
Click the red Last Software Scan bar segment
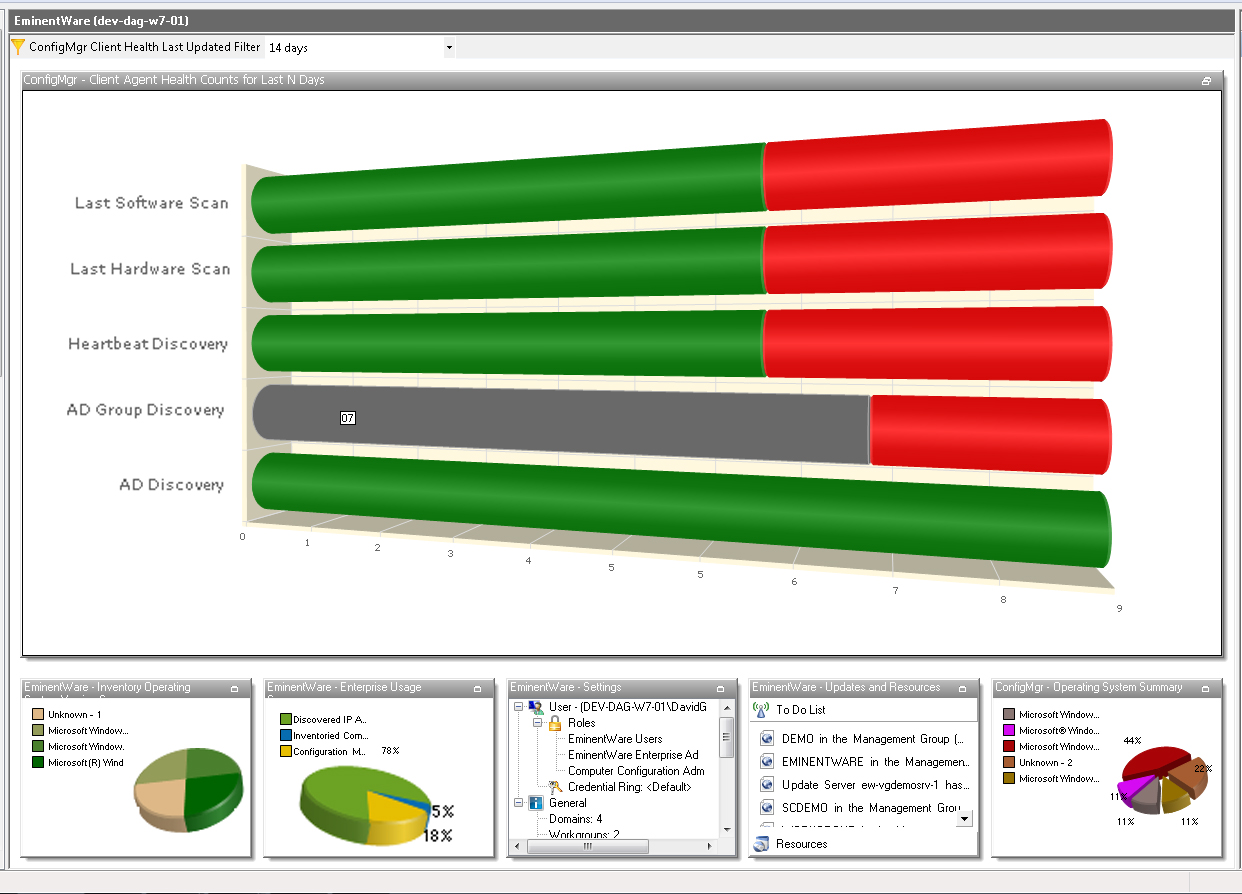pyautogui.click(x=937, y=167)
